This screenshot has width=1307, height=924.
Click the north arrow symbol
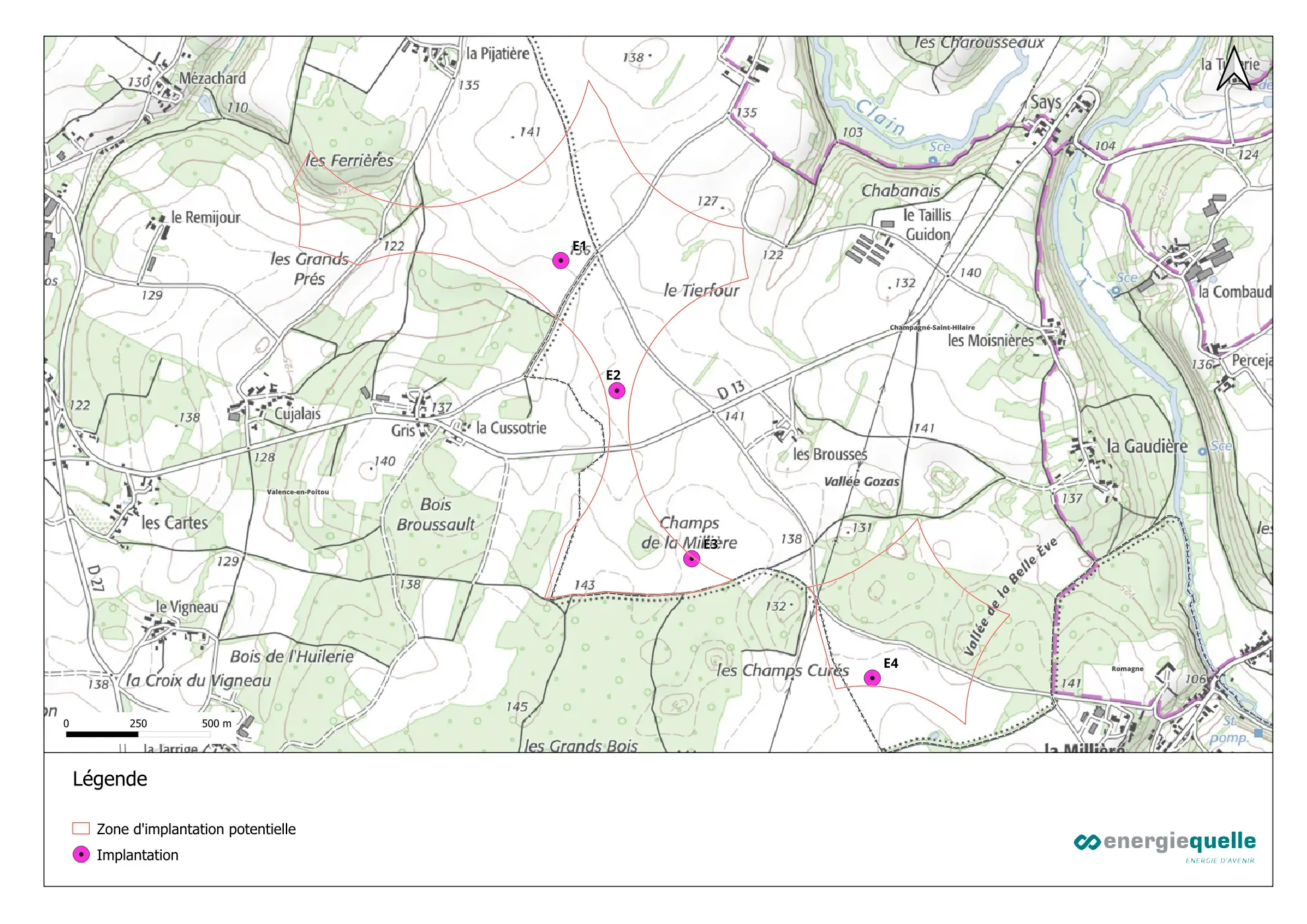pyautogui.click(x=1233, y=69)
